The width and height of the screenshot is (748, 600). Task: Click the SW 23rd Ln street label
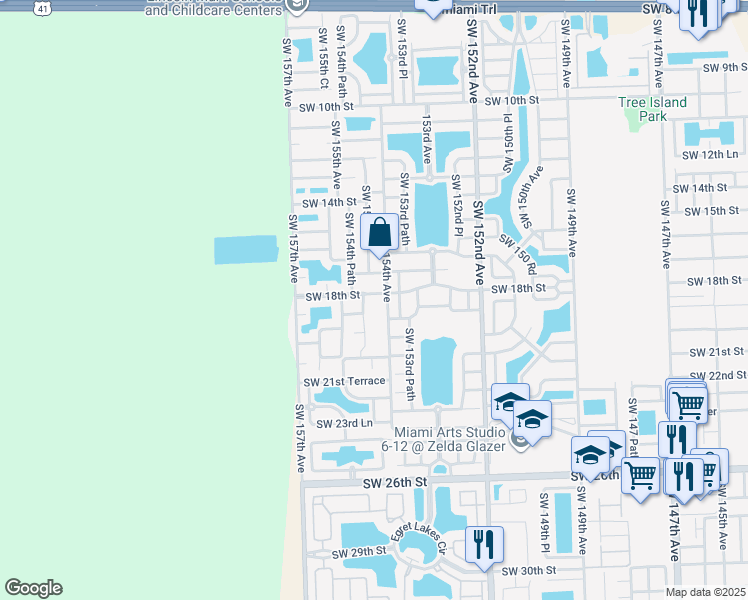pyautogui.click(x=344, y=424)
